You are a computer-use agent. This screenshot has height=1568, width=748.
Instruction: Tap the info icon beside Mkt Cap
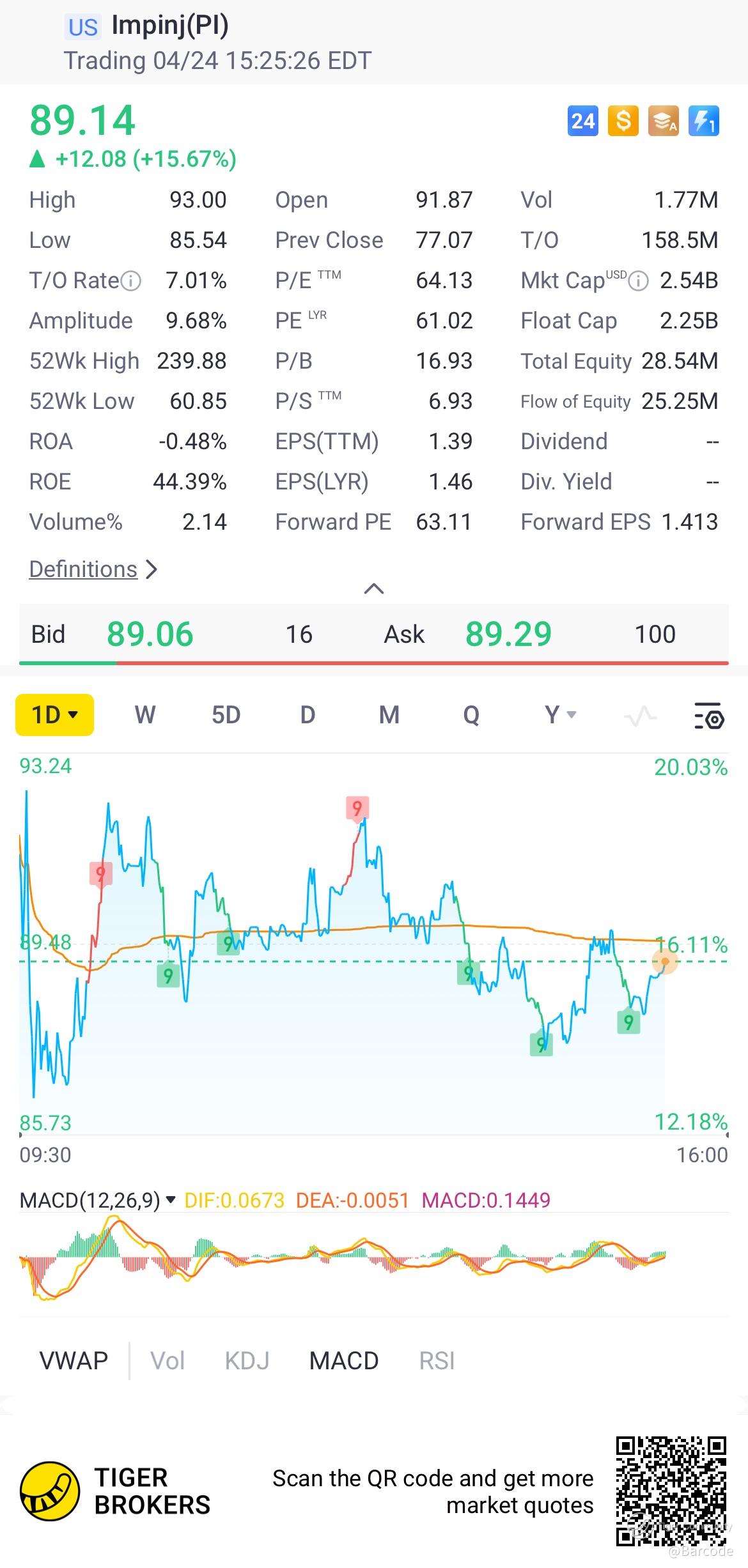click(x=638, y=281)
